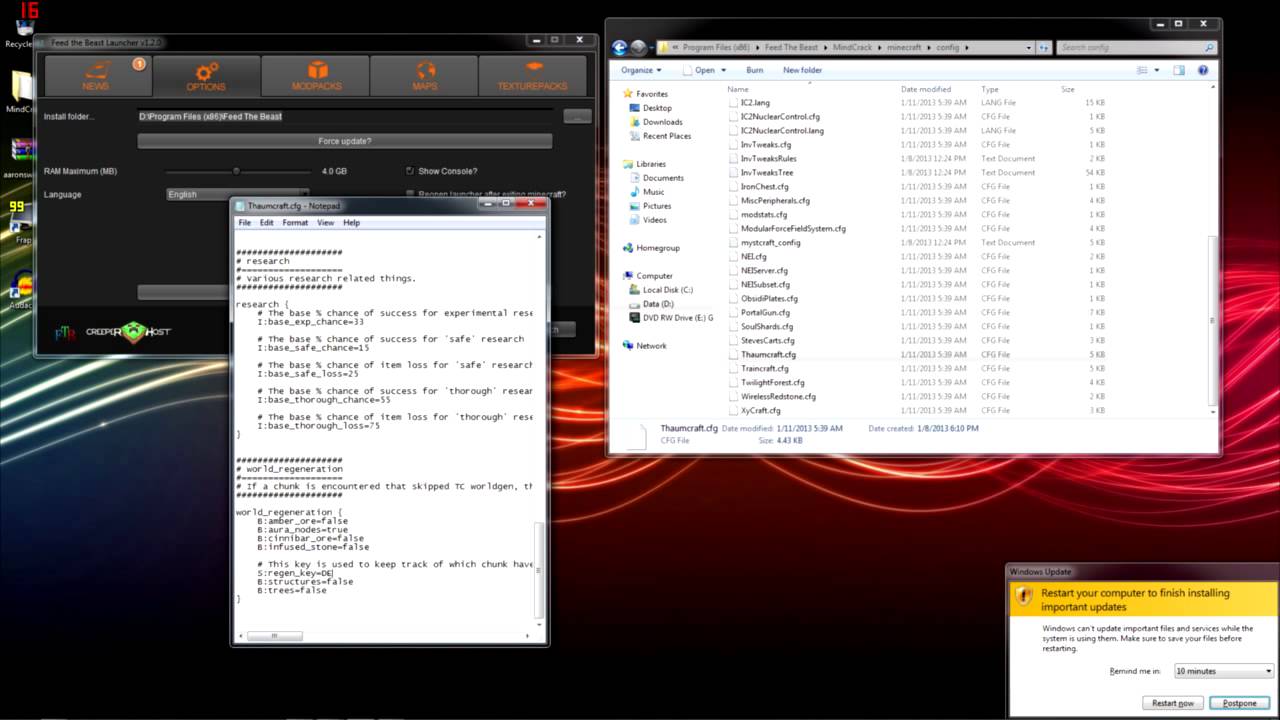Open the Videos library
The height and width of the screenshot is (720, 1280).
click(655, 220)
